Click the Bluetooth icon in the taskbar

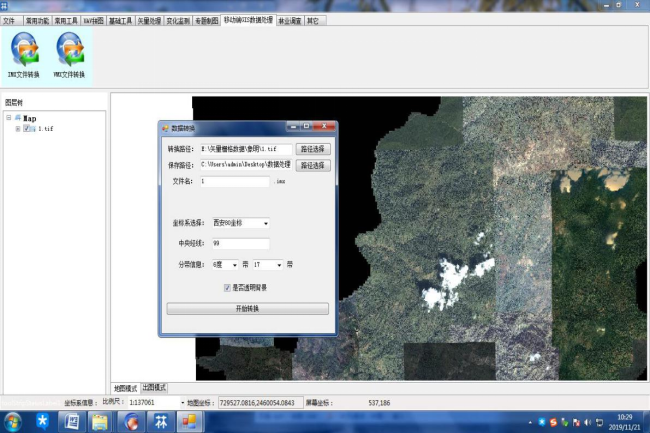(43, 421)
